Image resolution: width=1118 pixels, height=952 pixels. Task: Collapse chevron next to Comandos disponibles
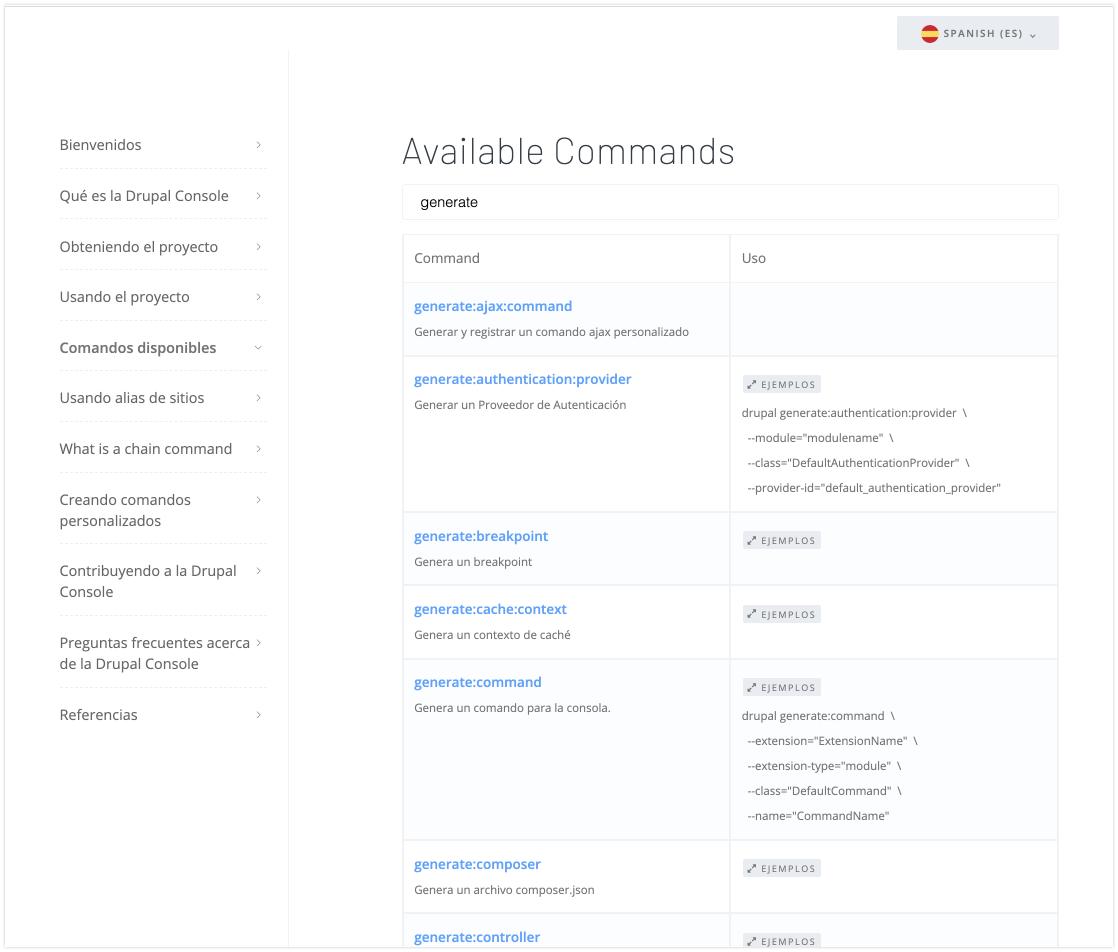pyautogui.click(x=258, y=347)
